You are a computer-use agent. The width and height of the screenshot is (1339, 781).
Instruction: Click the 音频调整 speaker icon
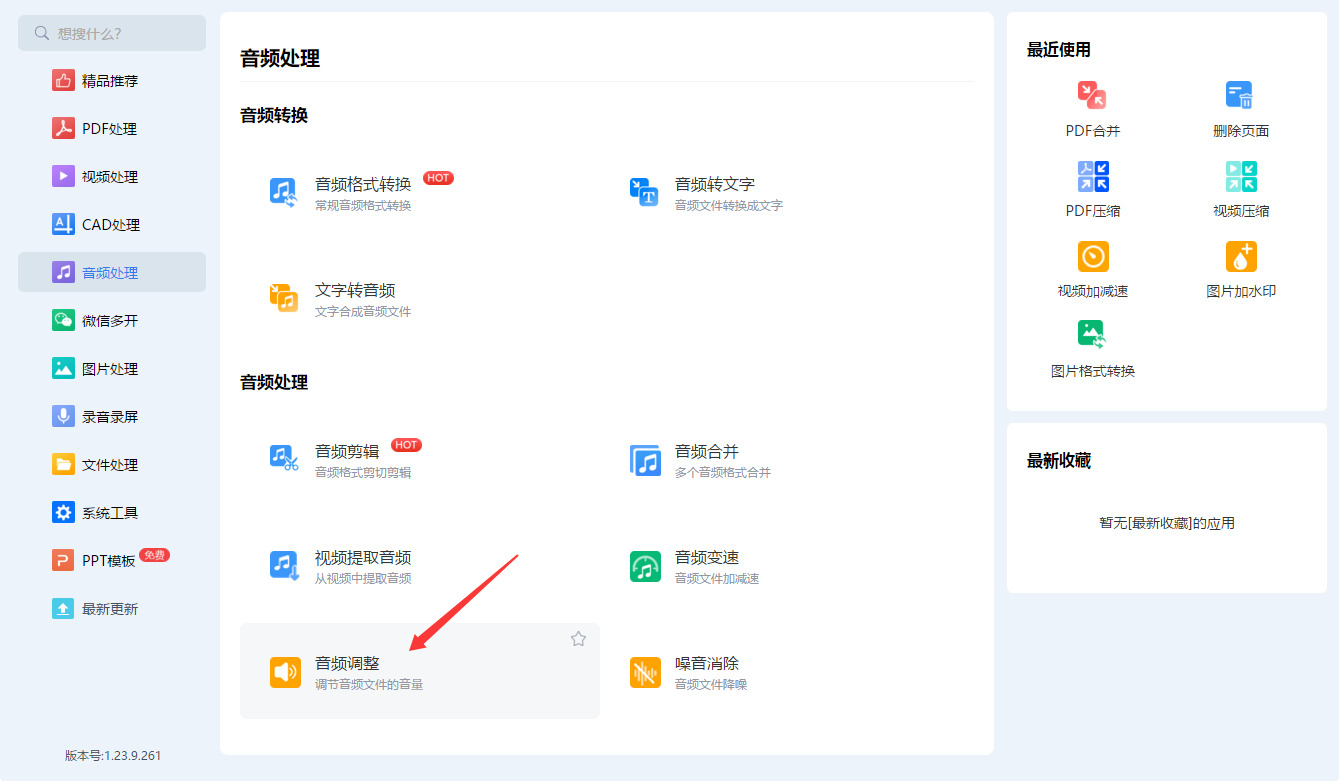point(285,672)
